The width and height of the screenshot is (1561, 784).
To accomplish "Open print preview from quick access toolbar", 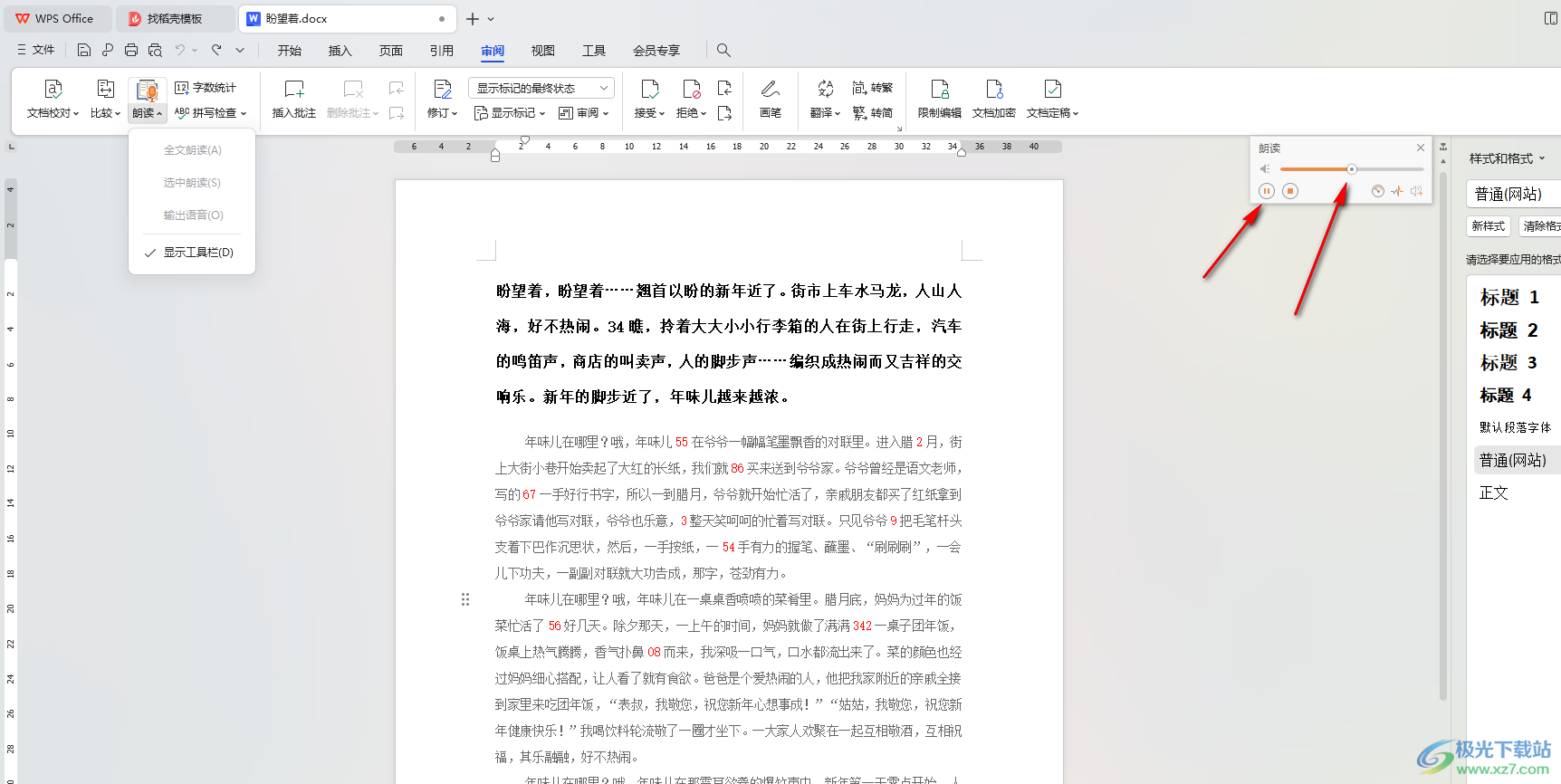I will coord(155,50).
